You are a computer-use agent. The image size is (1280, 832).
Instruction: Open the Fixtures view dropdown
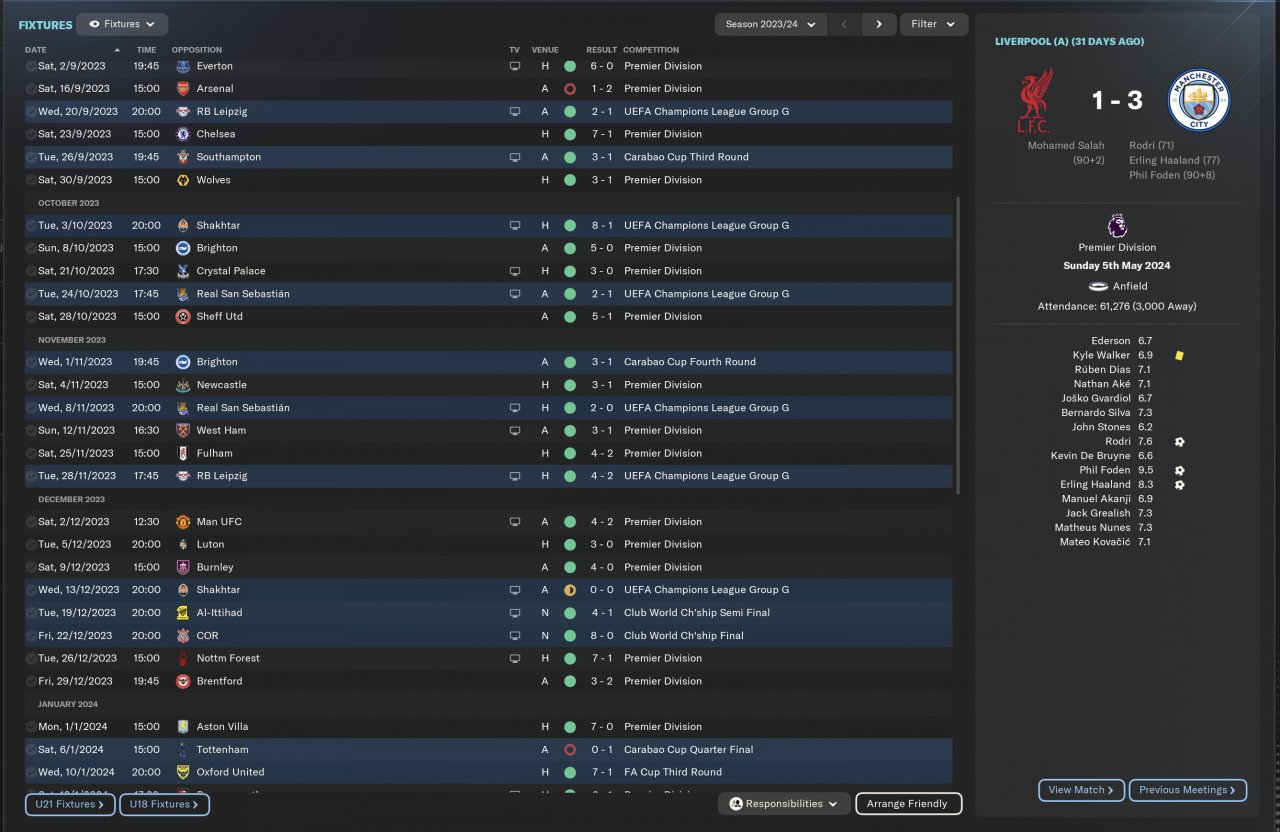tap(122, 24)
